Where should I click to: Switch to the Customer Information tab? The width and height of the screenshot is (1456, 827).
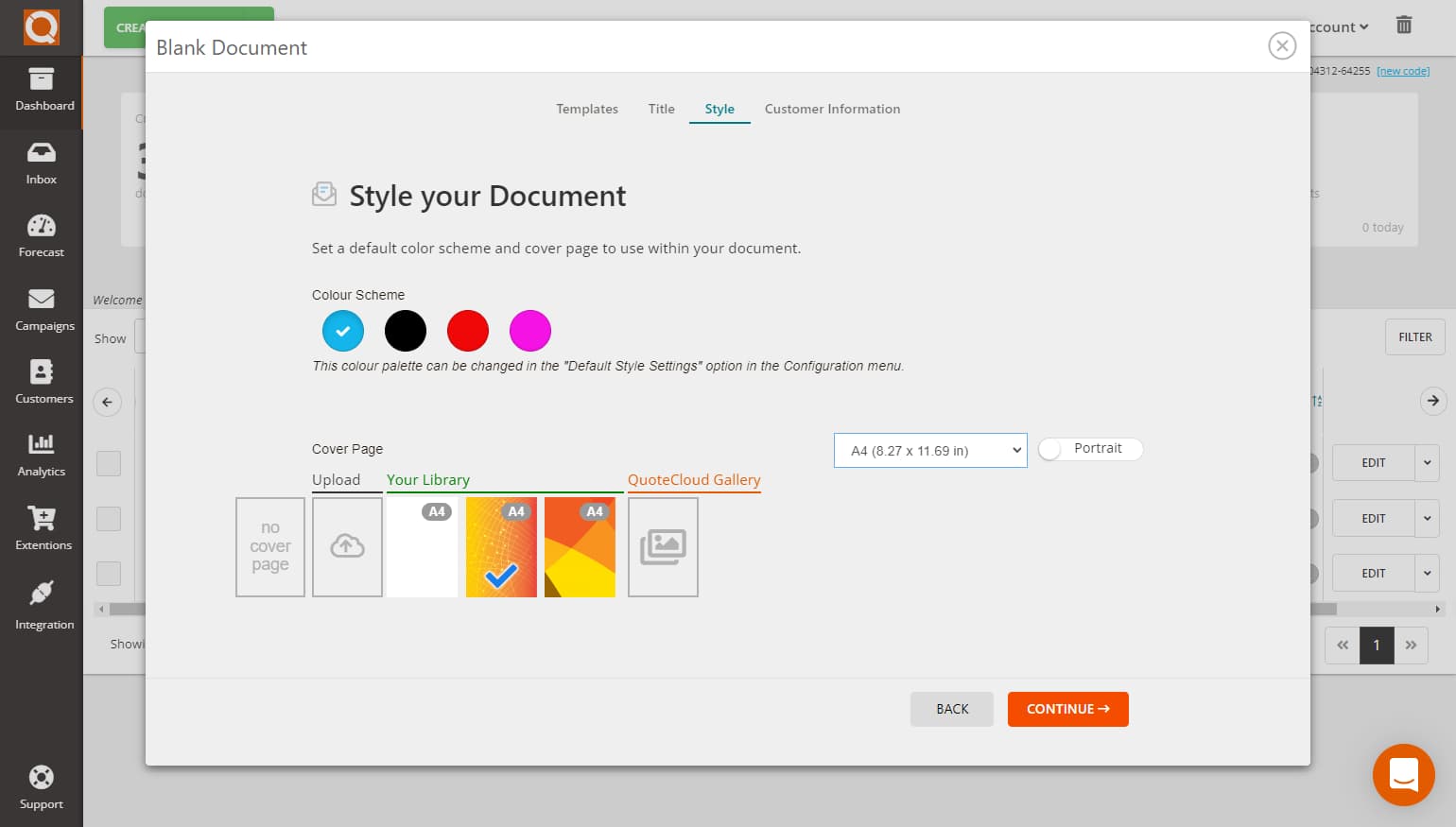pyautogui.click(x=832, y=109)
